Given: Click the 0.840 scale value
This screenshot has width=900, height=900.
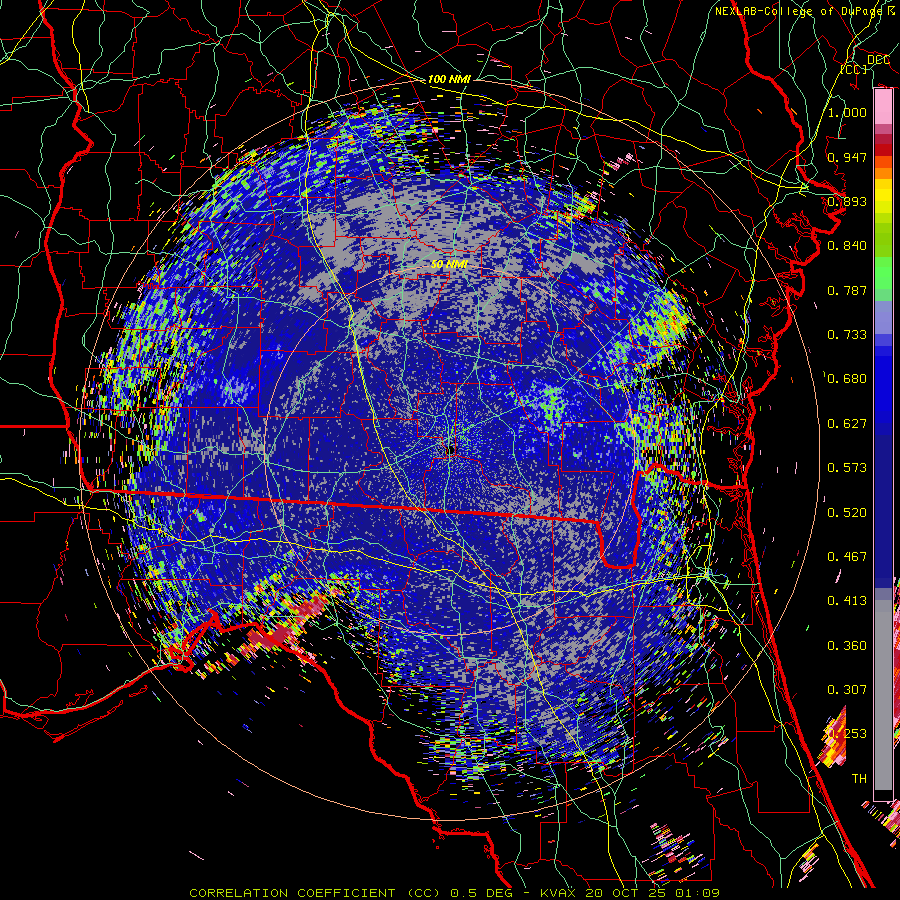Looking at the screenshot, I should (847, 246).
